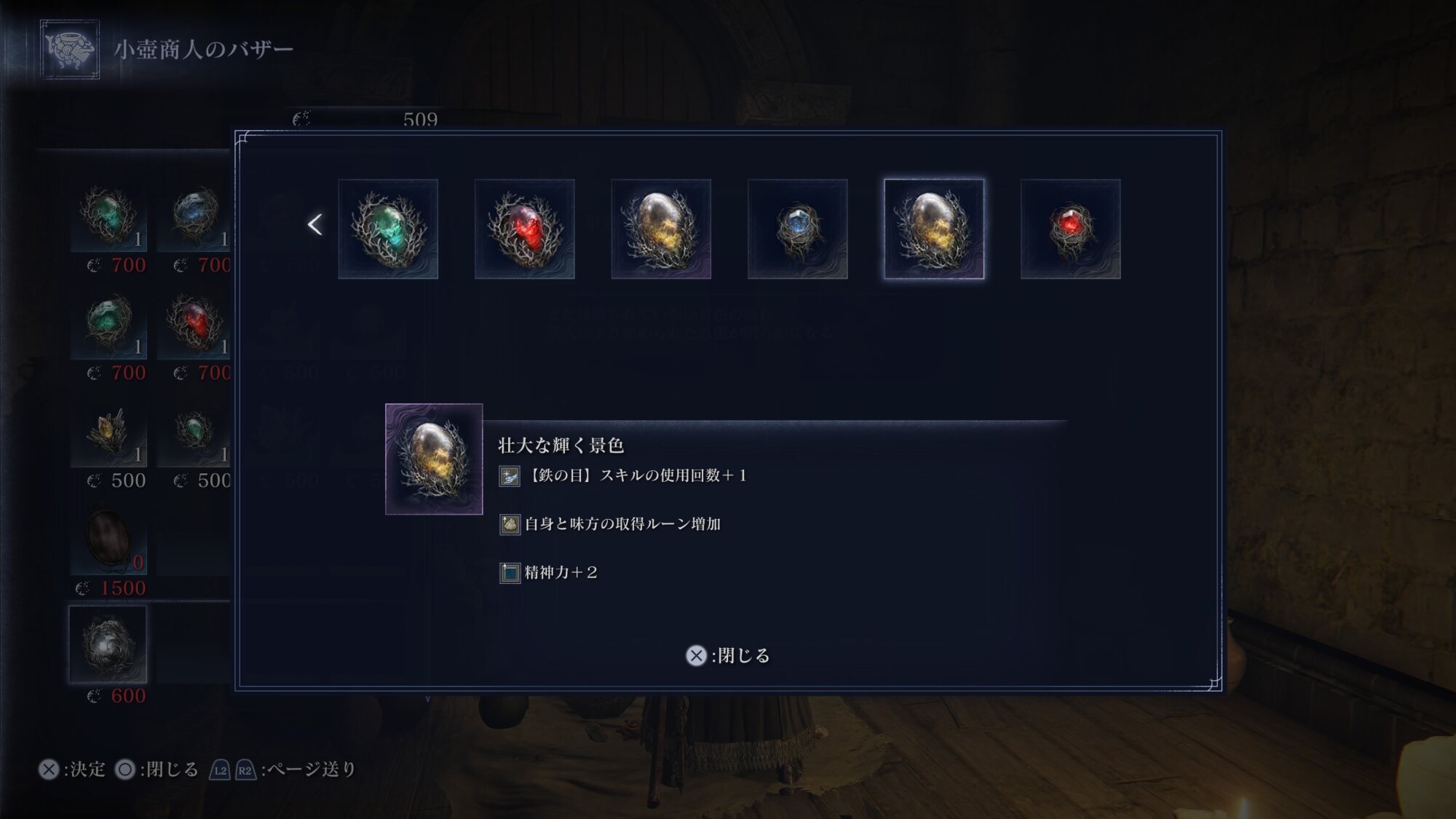
Task: Click the 鉄の目 skill effect icon
Action: pos(510,476)
